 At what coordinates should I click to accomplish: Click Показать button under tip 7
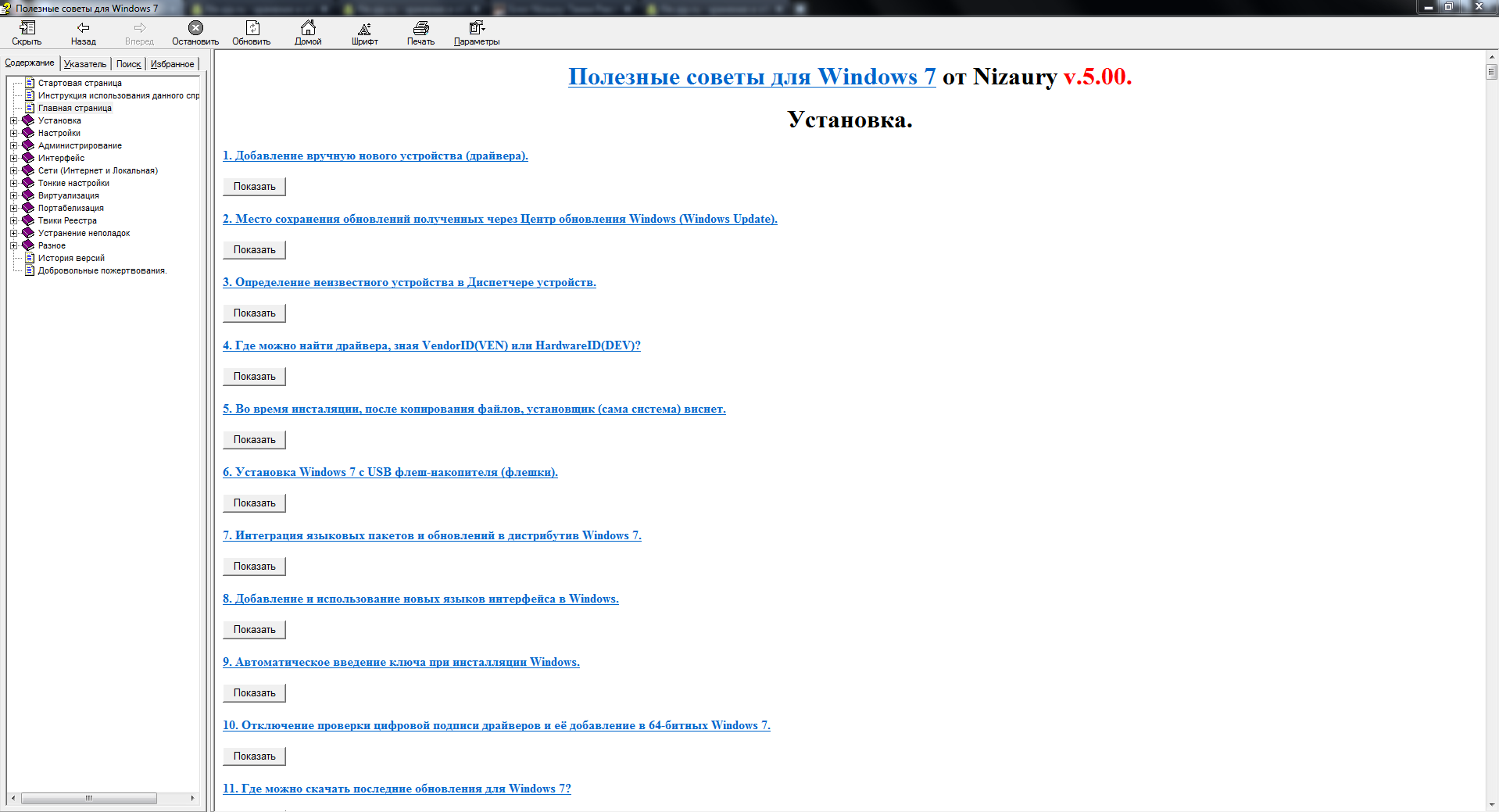pos(255,567)
